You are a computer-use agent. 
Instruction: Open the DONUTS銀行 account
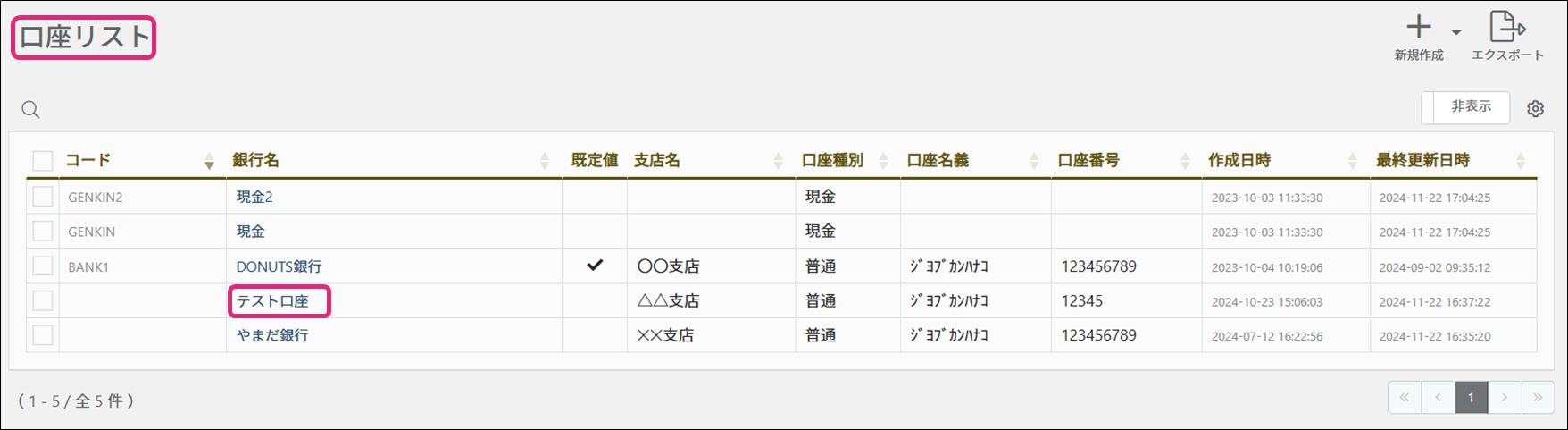click(279, 266)
